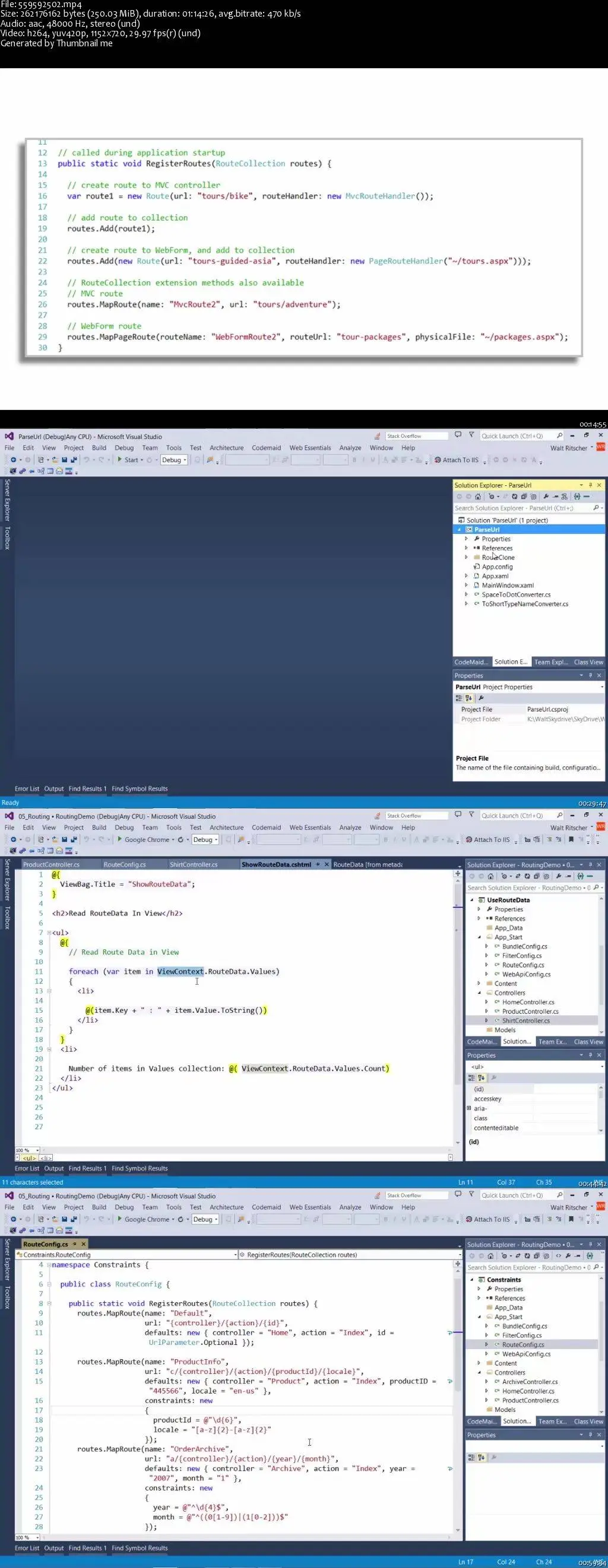Click Save All icon in ParseUrl toolbar

(74, 460)
